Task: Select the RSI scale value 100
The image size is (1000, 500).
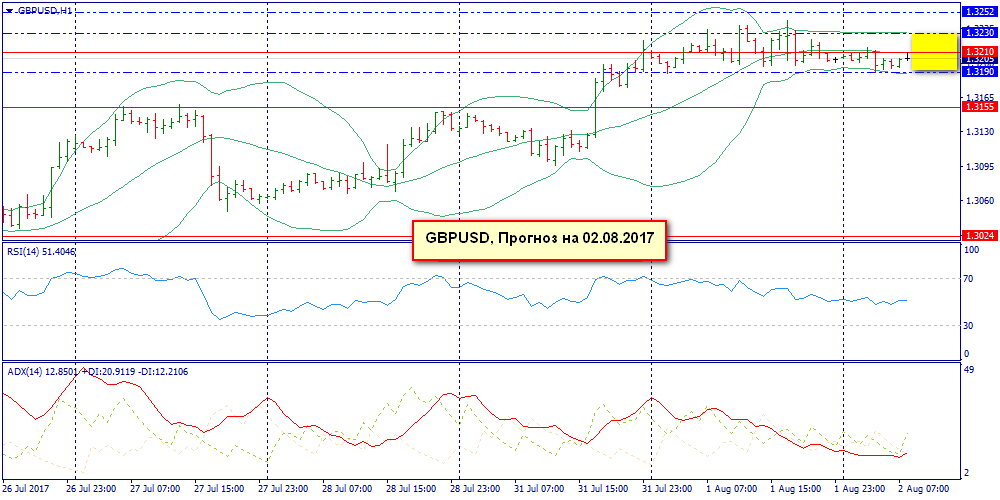Action: coord(971,250)
